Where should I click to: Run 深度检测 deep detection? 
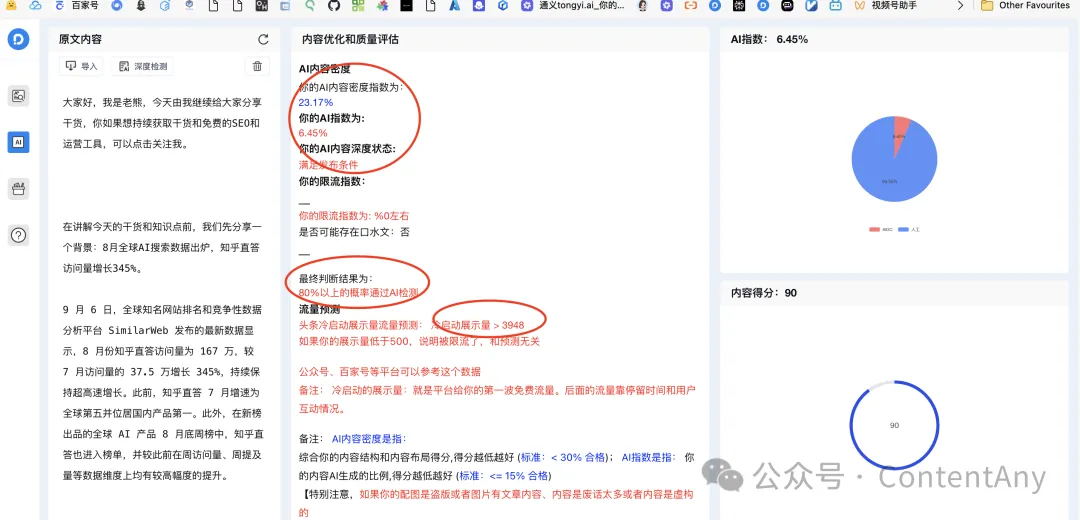(144, 66)
